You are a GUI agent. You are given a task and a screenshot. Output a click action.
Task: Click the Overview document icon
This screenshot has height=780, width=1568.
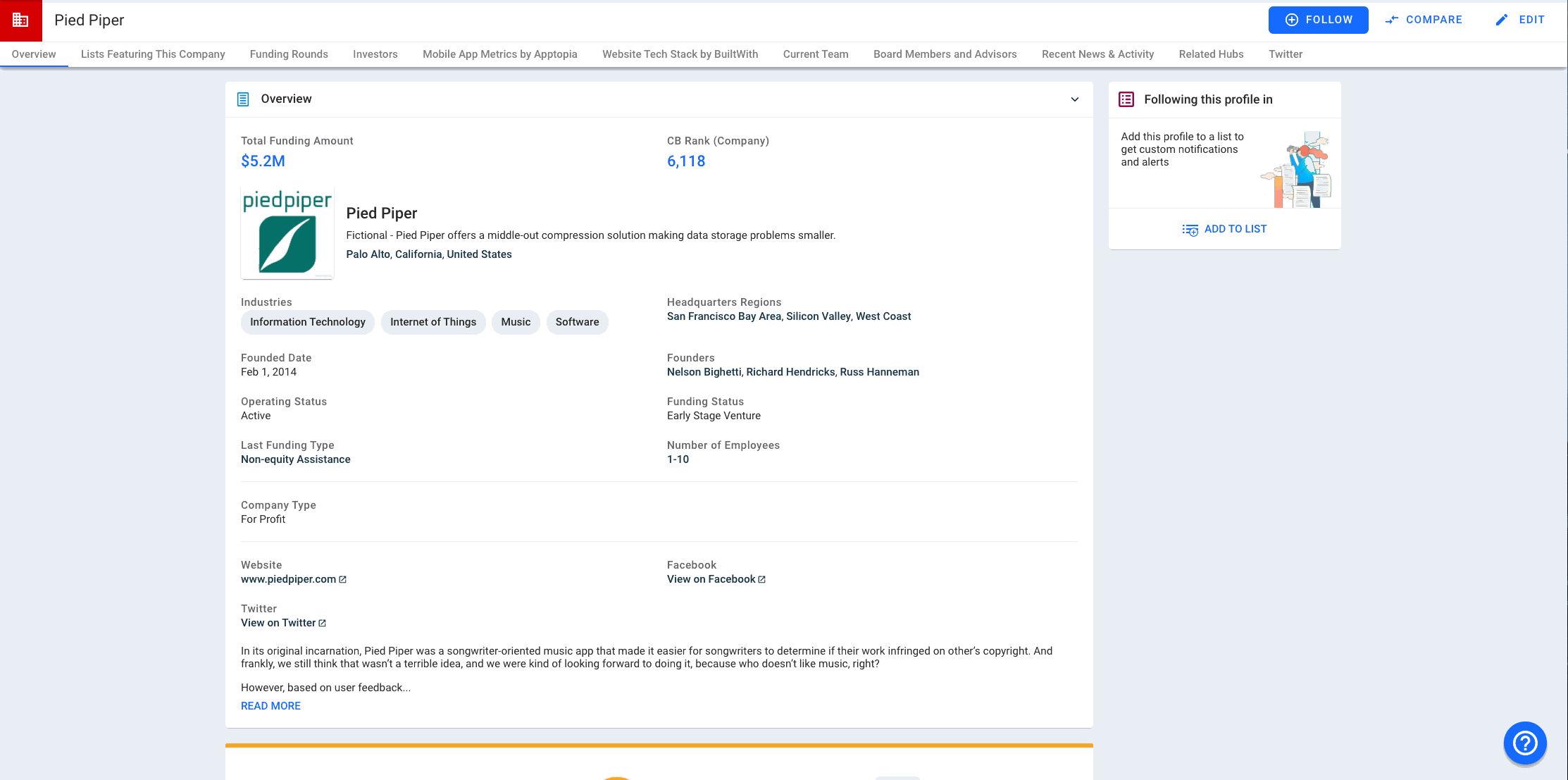tap(243, 99)
